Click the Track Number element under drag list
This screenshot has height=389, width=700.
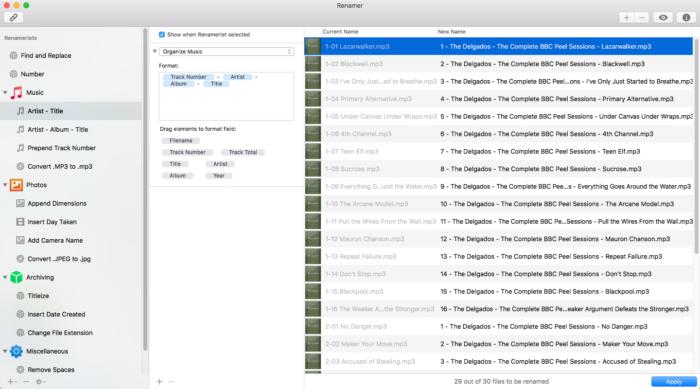[188, 152]
